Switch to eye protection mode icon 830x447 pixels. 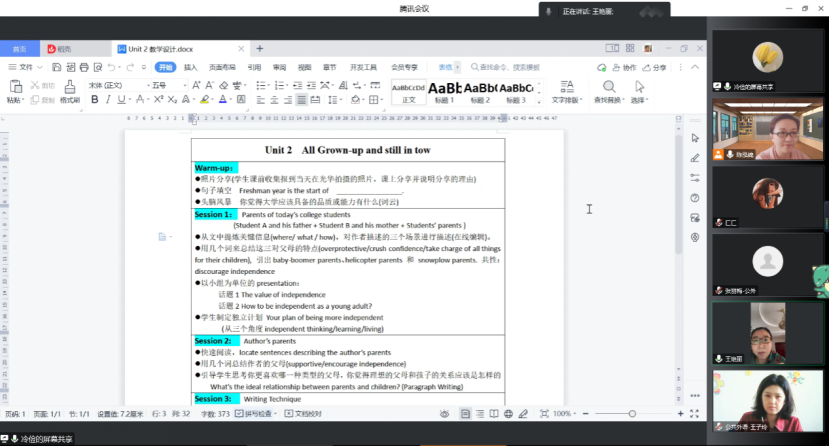[444, 413]
